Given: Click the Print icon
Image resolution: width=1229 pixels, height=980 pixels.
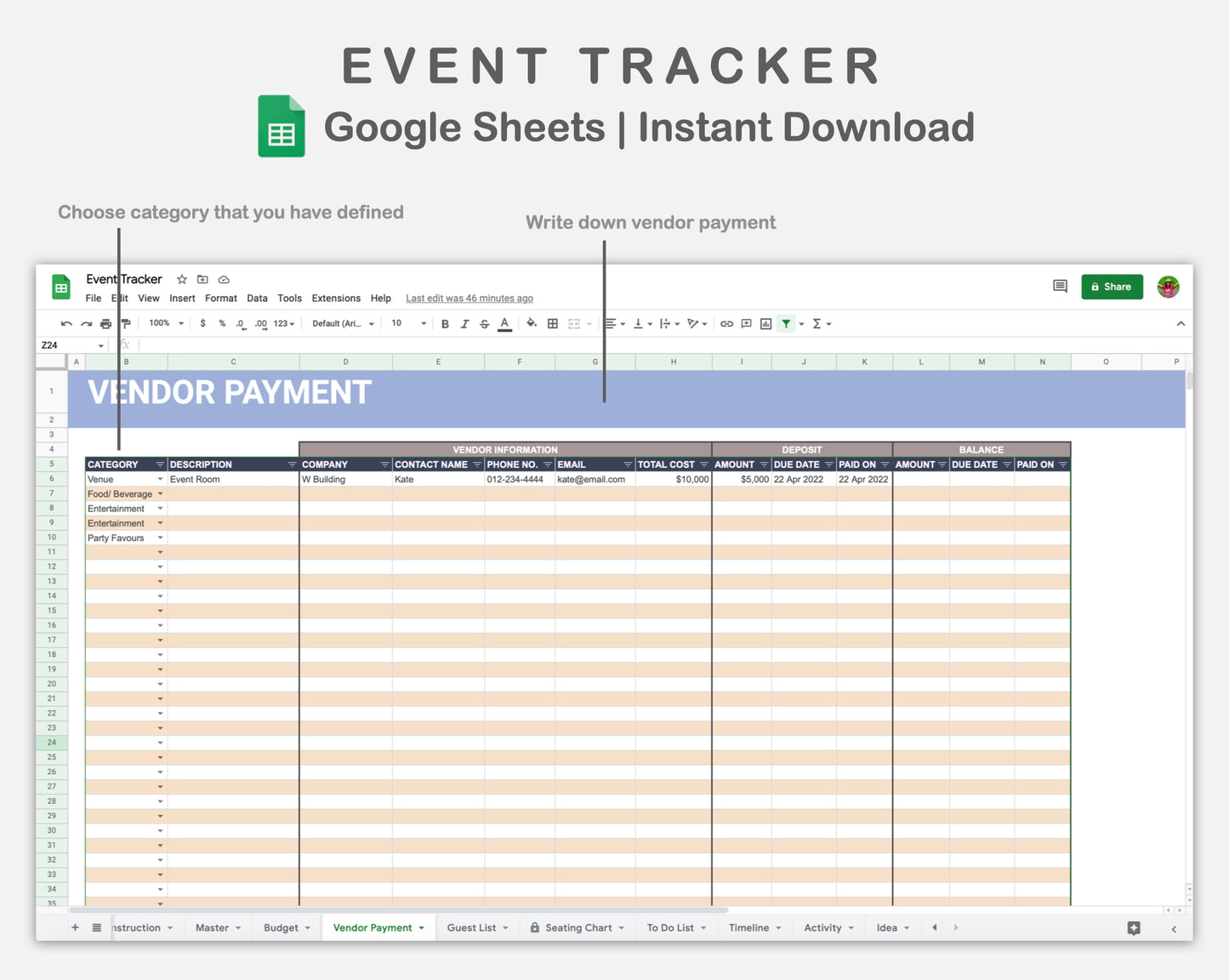Looking at the screenshot, I should [x=105, y=323].
